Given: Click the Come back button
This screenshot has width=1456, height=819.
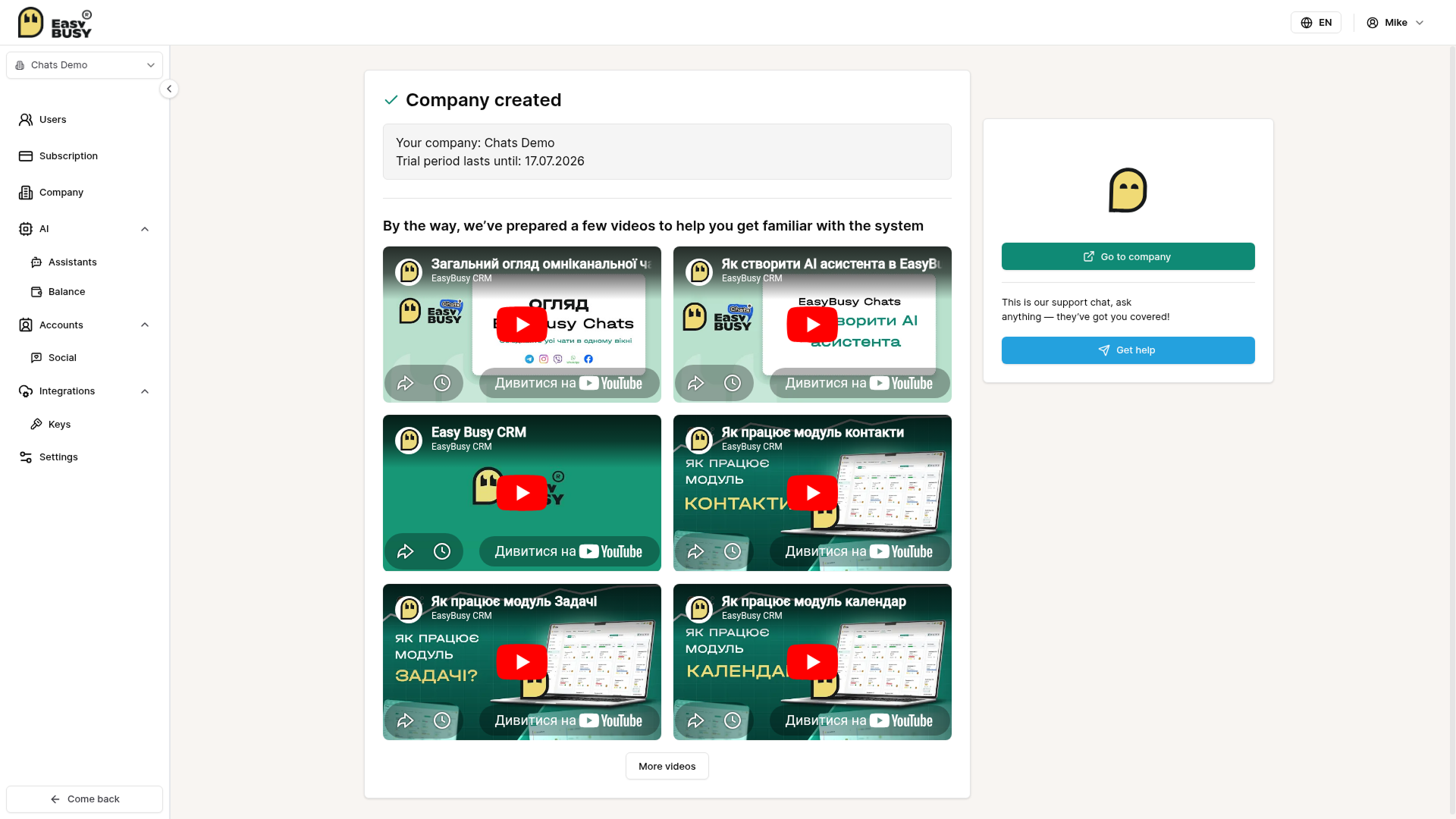Looking at the screenshot, I should point(84,799).
